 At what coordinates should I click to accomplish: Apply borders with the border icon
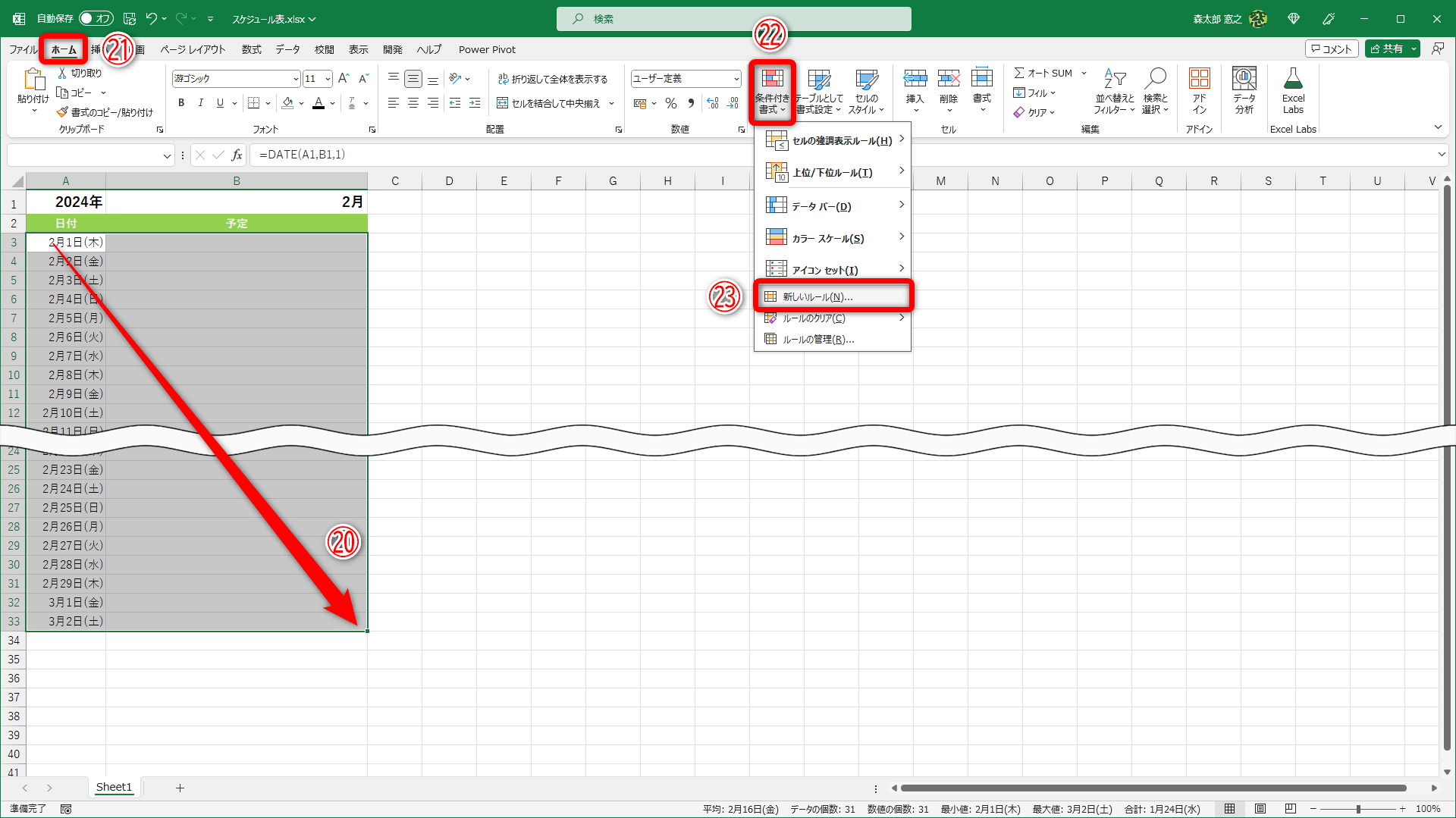pos(253,103)
